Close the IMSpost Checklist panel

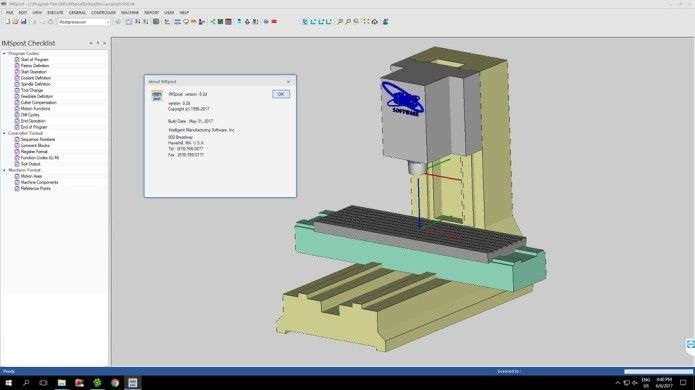[x=105, y=43]
